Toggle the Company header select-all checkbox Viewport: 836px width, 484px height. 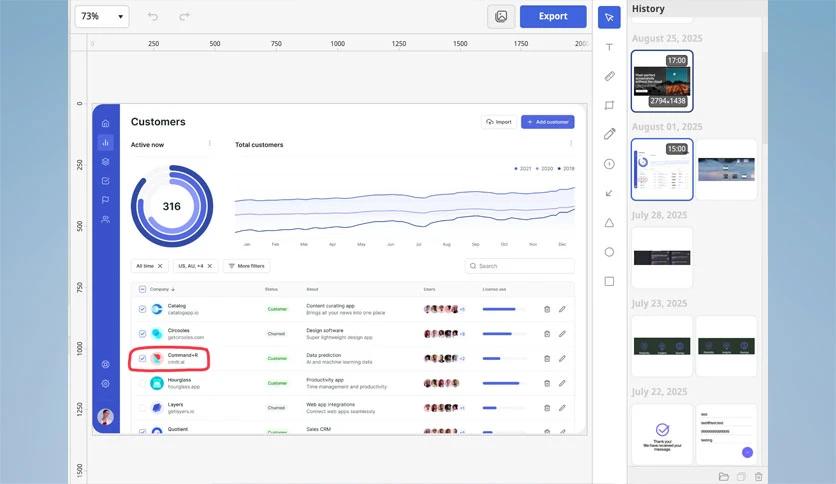click(x=142, y=289)
